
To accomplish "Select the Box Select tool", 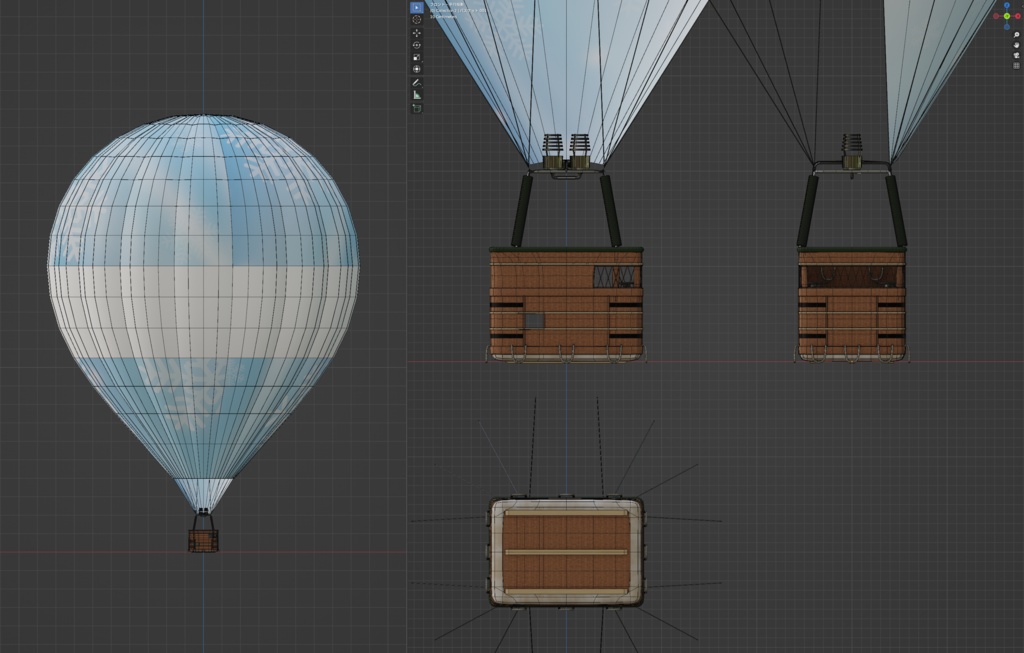I will pyautogui.click(x=417, y=8).
